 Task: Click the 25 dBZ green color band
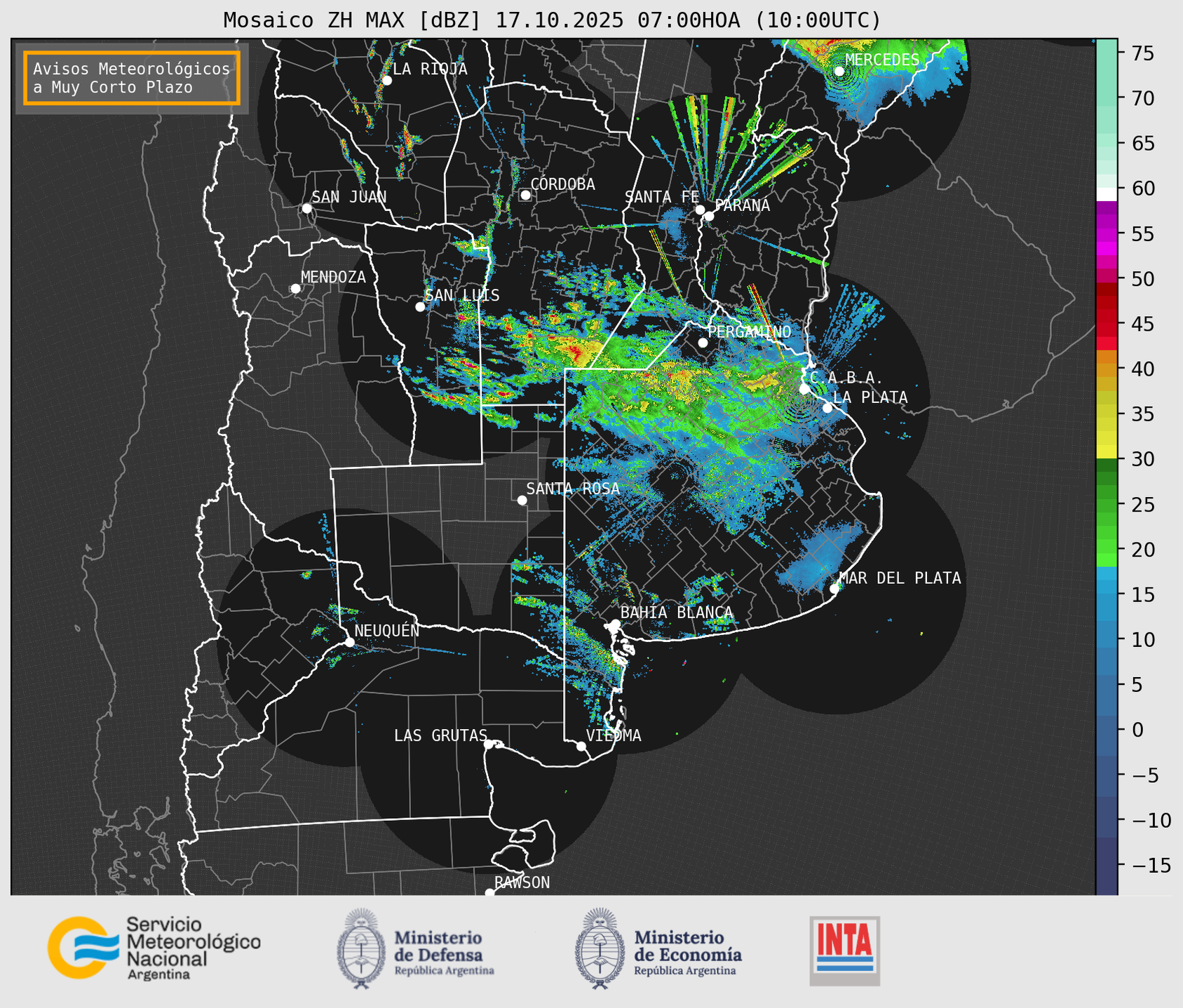point(1107,504)
